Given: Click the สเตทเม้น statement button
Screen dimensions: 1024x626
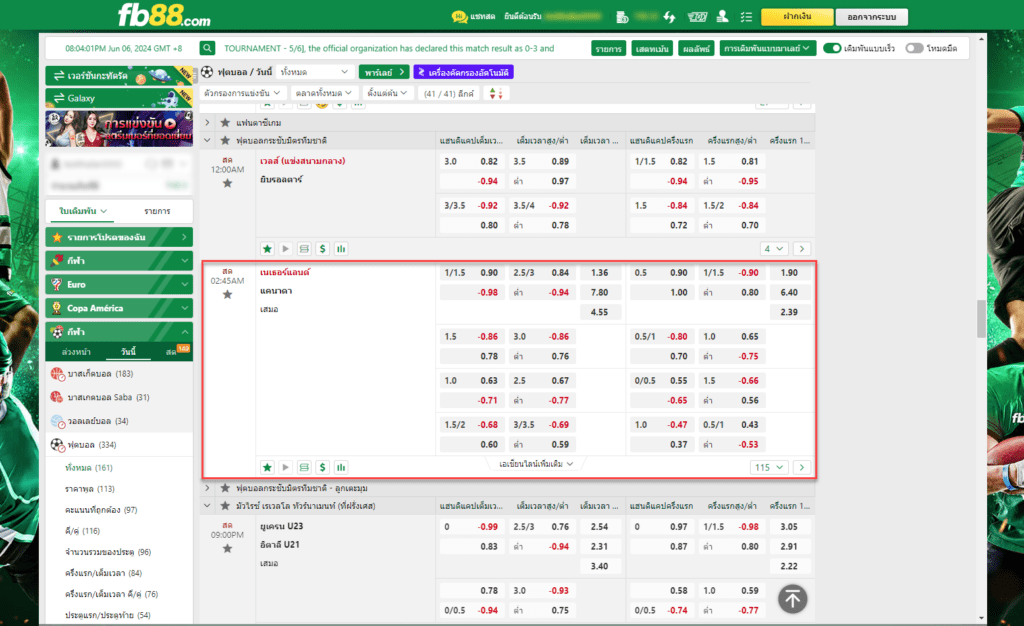Looking at the screenshot, I should (652, 48).
